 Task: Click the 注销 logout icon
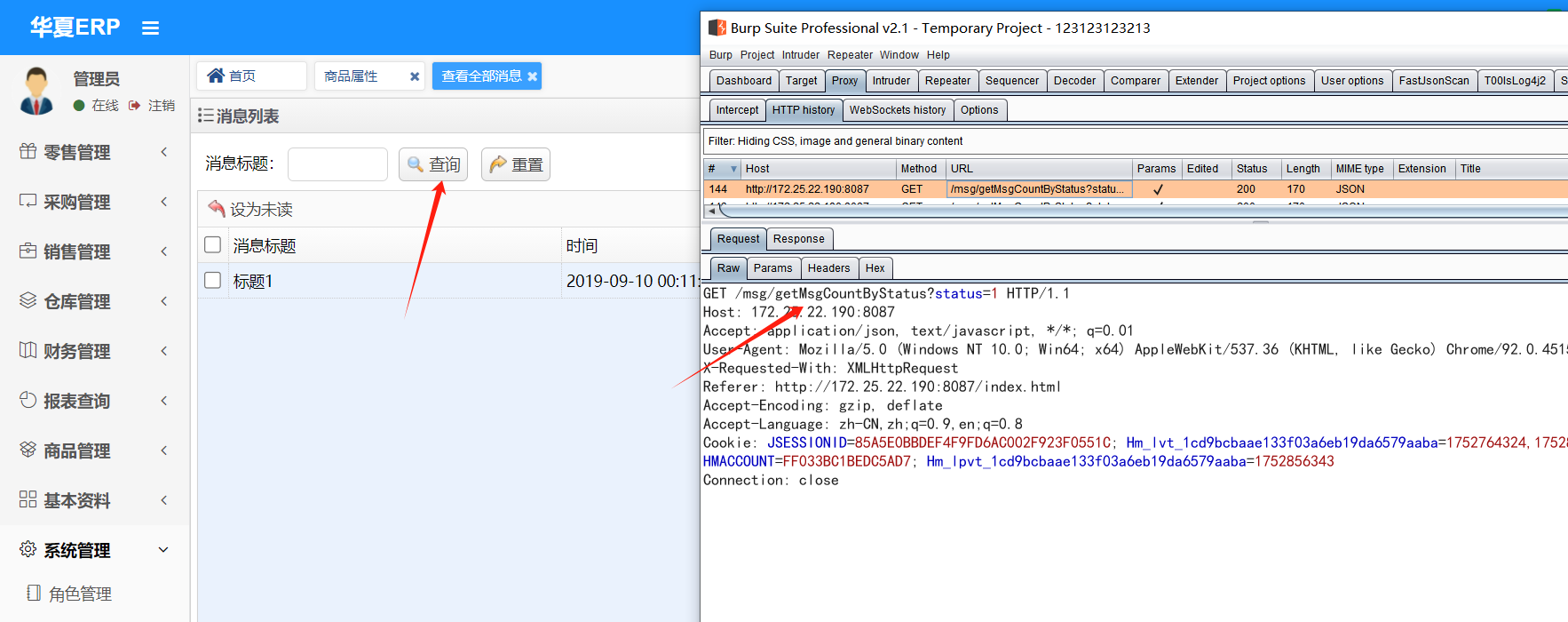point(134,106)
